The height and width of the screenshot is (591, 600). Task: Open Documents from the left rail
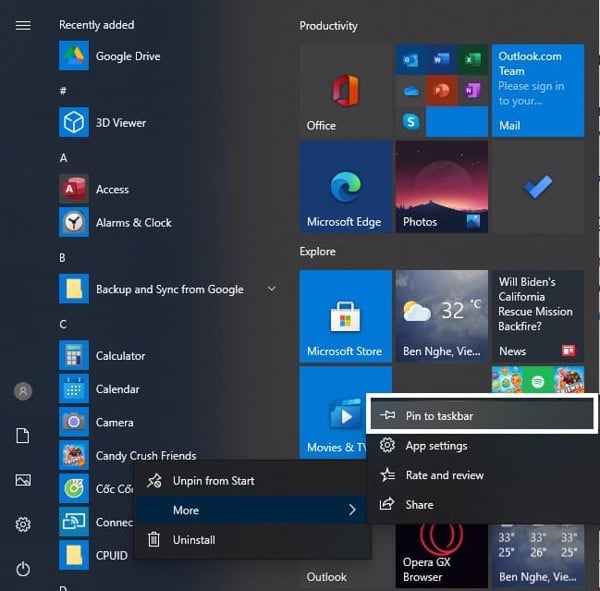tap(23, 436)
